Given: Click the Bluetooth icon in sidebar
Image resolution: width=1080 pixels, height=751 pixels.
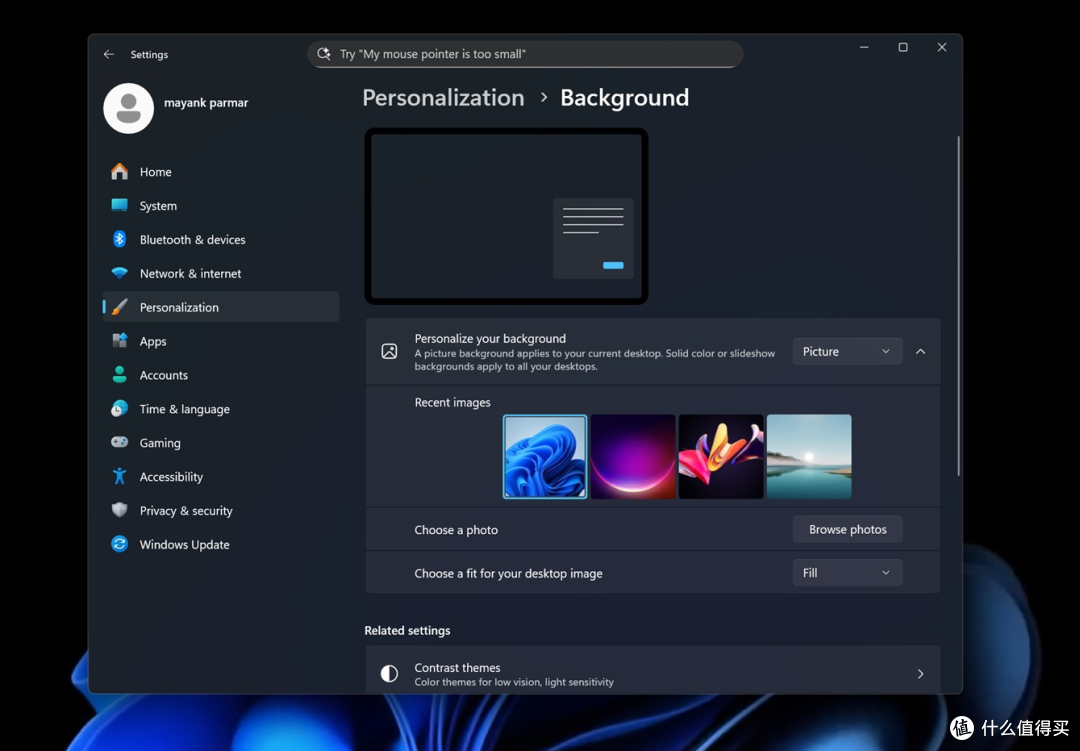Looking at the screenshot, I should click(120, 239).
